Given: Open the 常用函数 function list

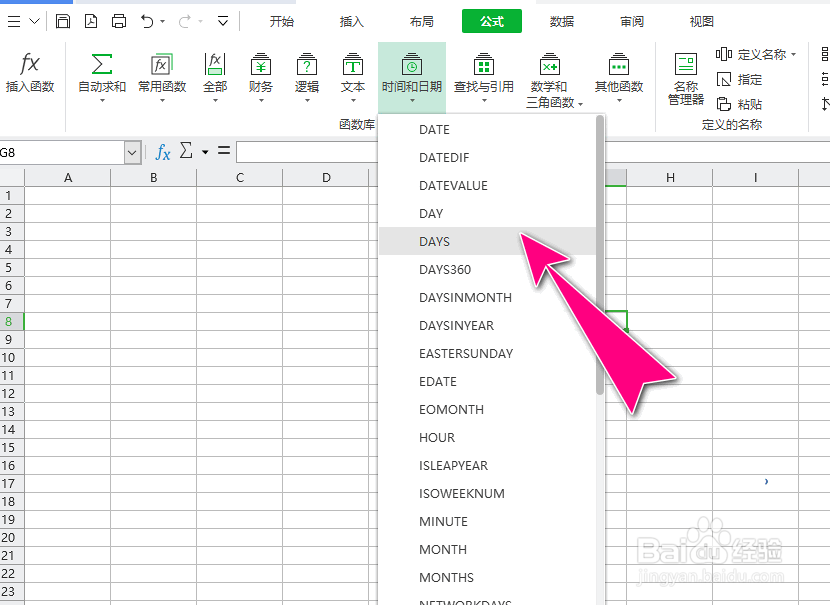Looking at the screenshot, I should click(162, 77).
